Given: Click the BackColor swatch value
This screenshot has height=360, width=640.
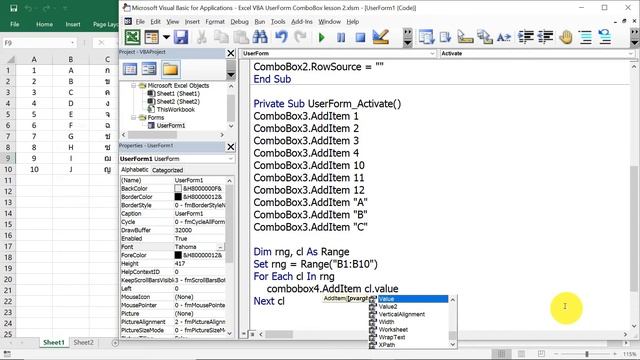Looking at the screenshot, I should 178,189.
